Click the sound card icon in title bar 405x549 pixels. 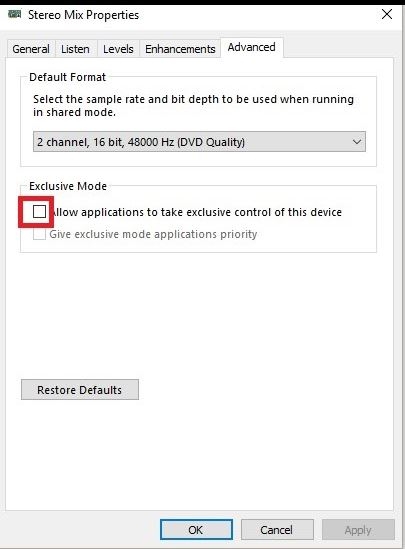pos(14,15)
